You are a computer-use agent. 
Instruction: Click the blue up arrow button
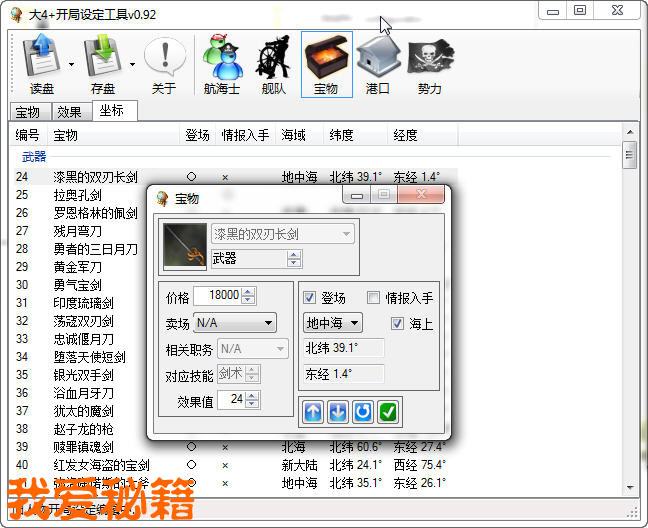point(314,412)
